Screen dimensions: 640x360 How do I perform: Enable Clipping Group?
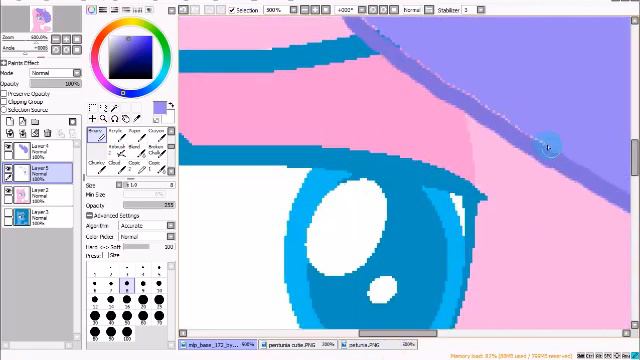[x=4, y=102]
